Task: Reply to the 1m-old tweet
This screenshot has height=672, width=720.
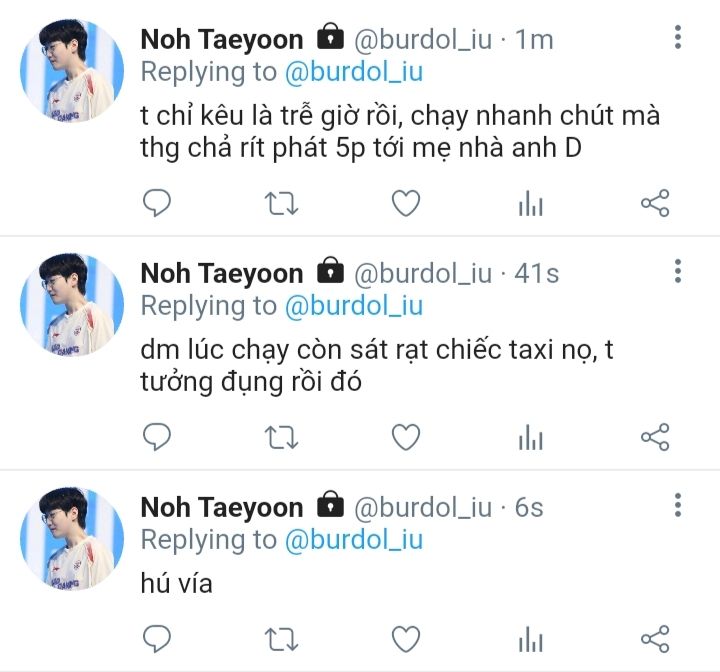Action: [x=157, y=203]
